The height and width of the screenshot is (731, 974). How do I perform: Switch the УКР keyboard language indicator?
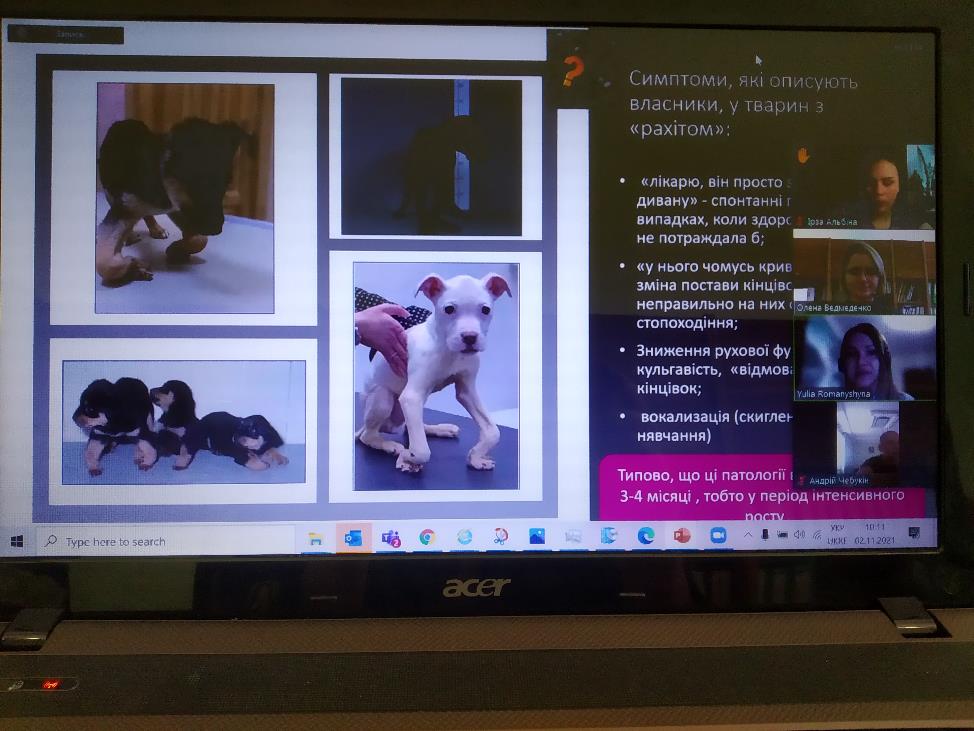tap(837, 534)
